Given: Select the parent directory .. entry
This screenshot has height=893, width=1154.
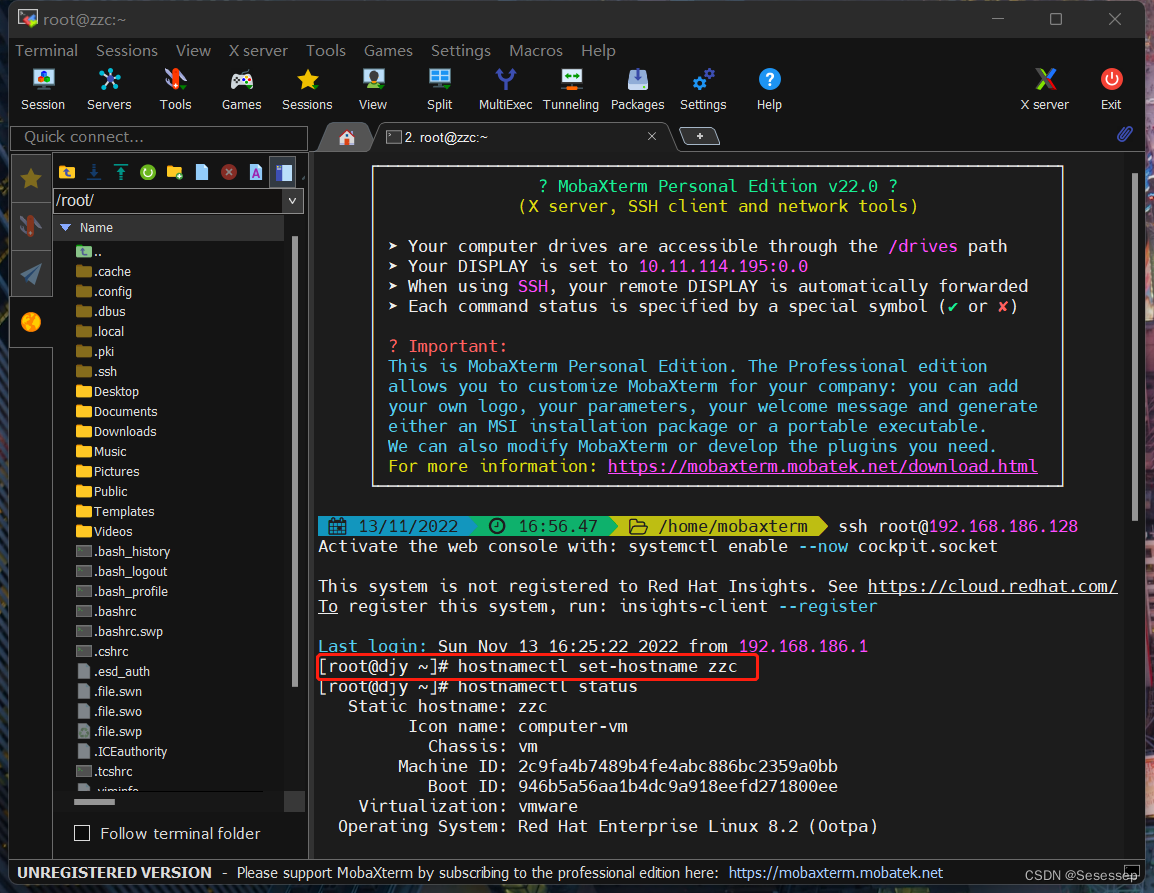Looking at the screenshot, I should (x=88, y=252).
